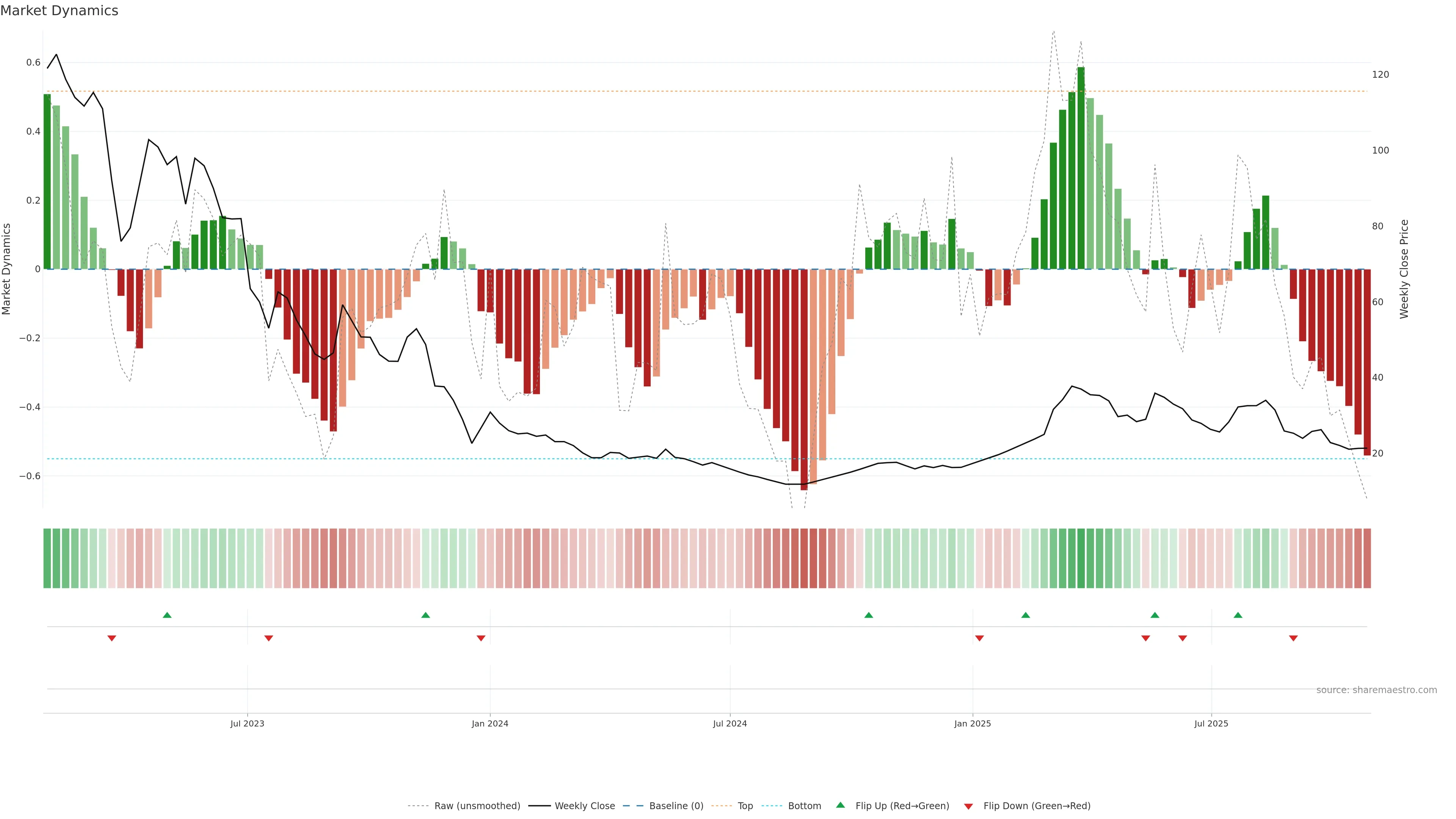Click the Weekly Close Price axis title
Viewport: 1456px width, 819px height.
click(x=1404, y=269)
